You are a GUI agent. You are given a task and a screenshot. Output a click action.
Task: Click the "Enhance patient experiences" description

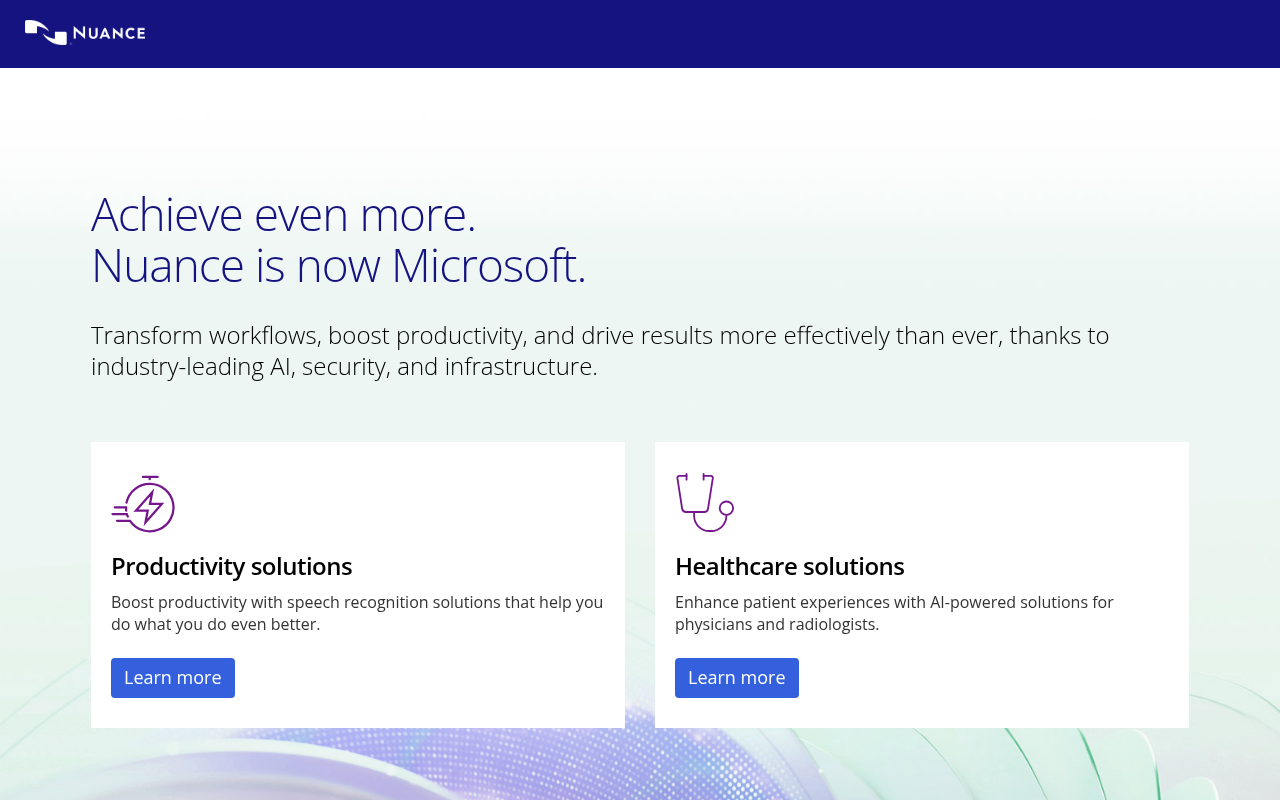click(894, 613)
